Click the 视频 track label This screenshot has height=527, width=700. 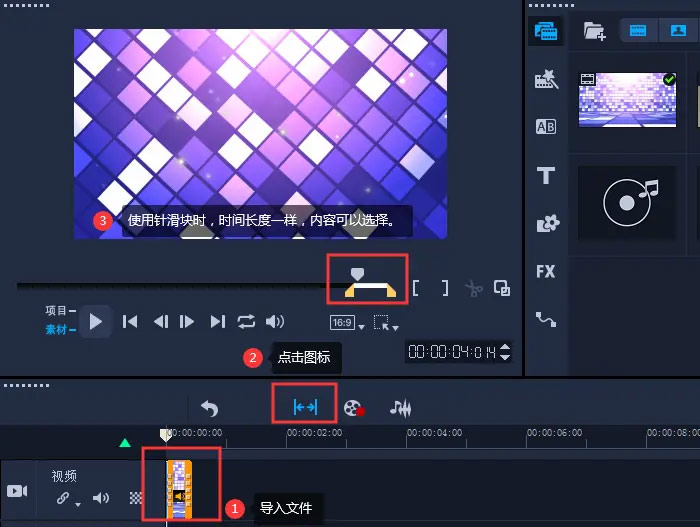pyautogui.click(x=64, y=476)
